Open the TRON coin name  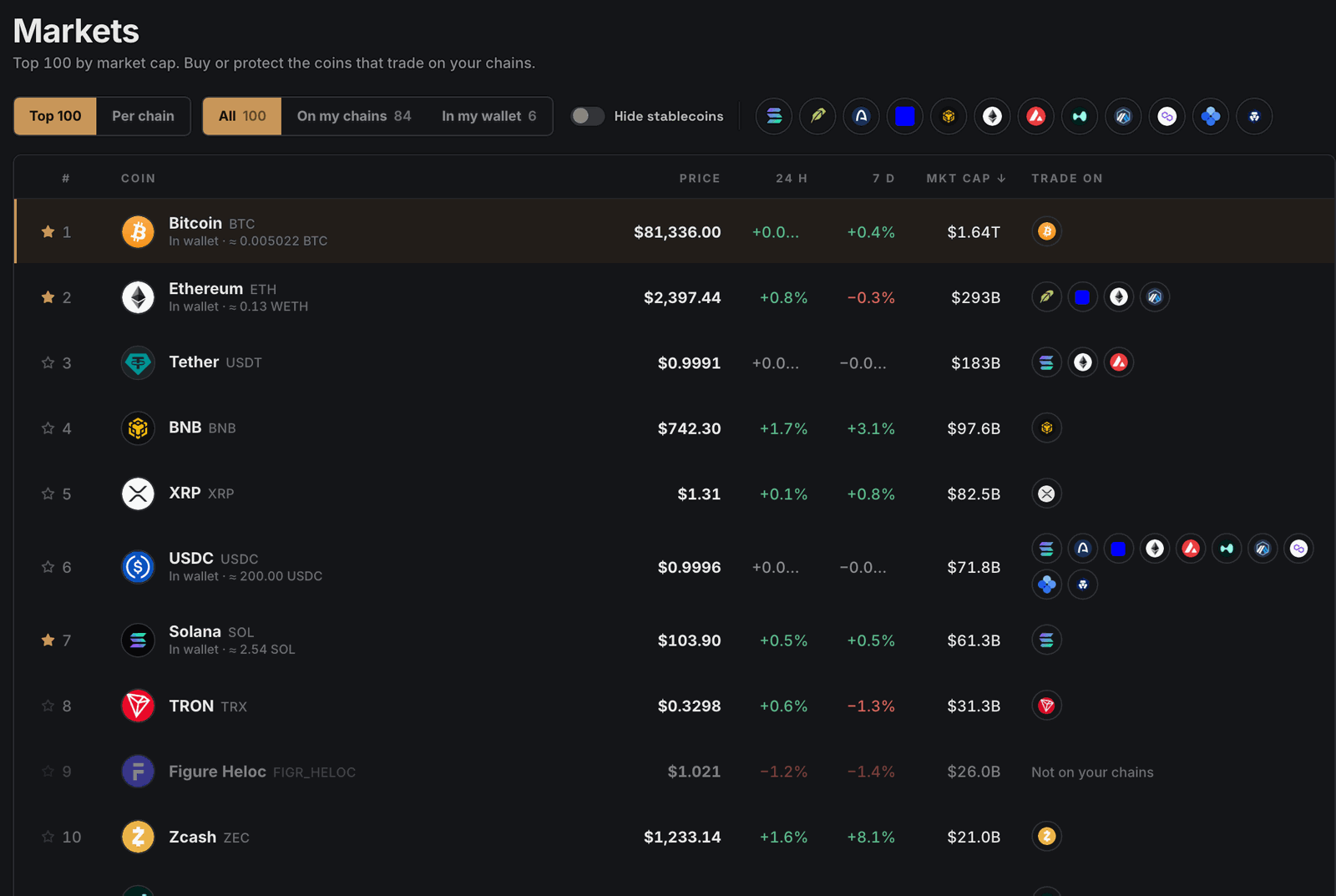point(191,706)
